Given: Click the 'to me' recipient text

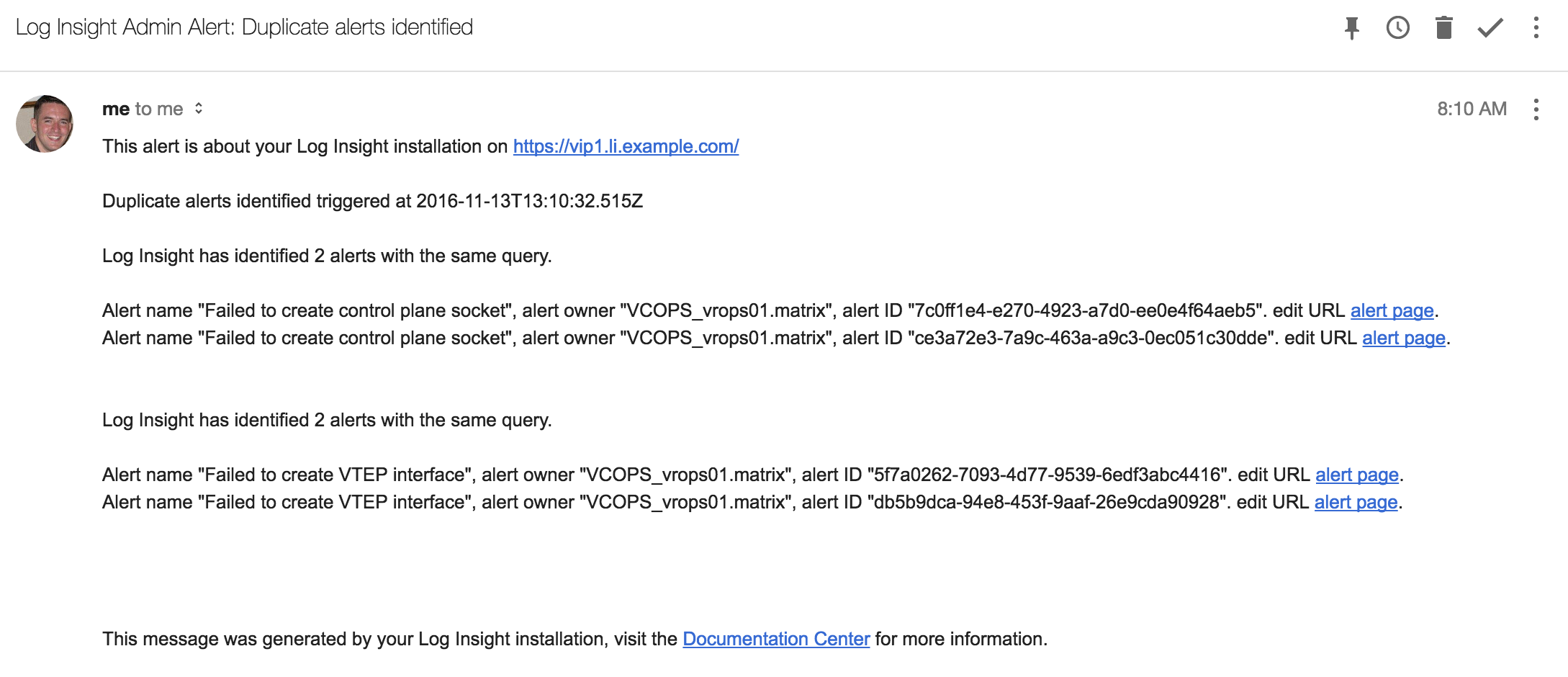Looking at the screenshot, I should 159,109.
